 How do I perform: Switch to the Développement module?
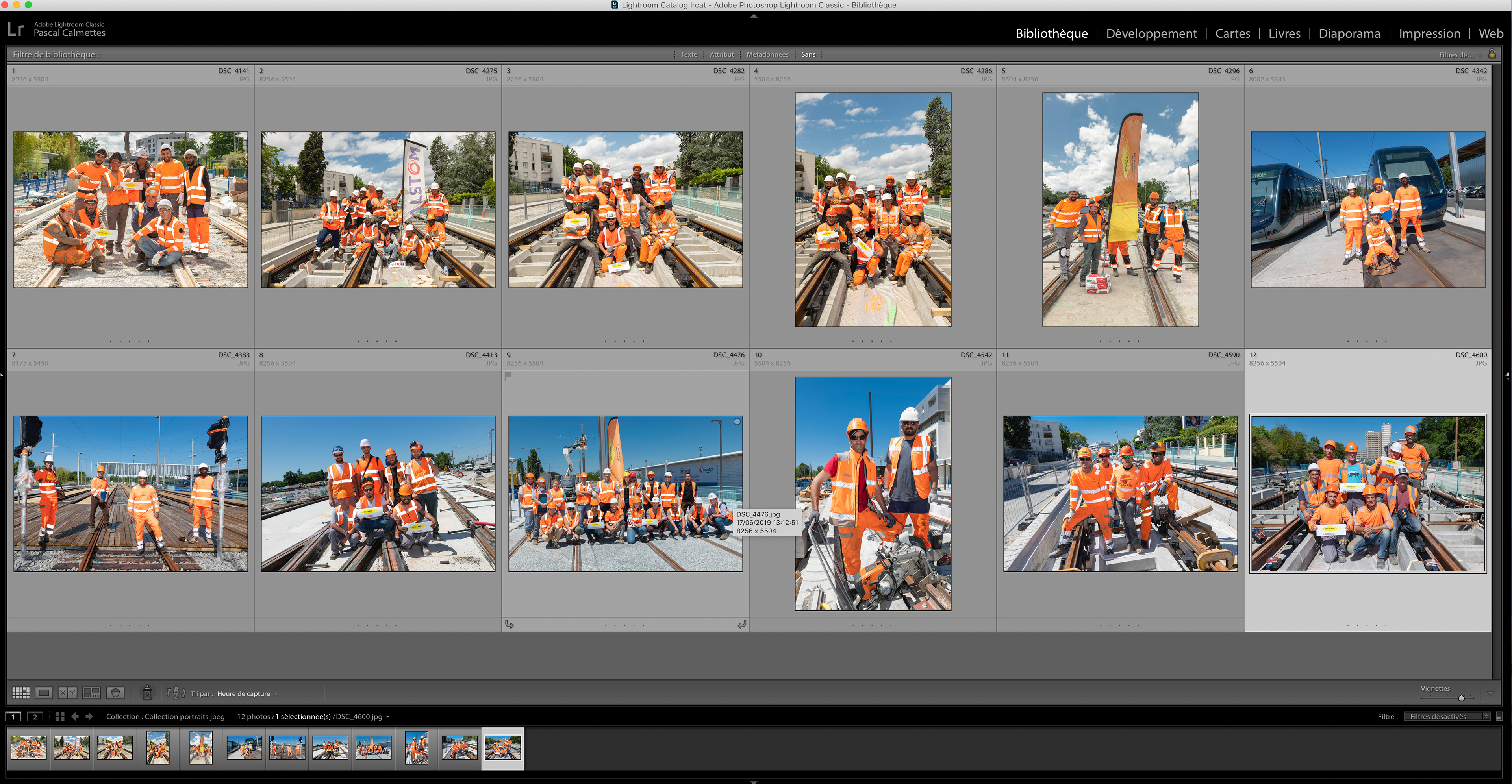click(1151, 33)
